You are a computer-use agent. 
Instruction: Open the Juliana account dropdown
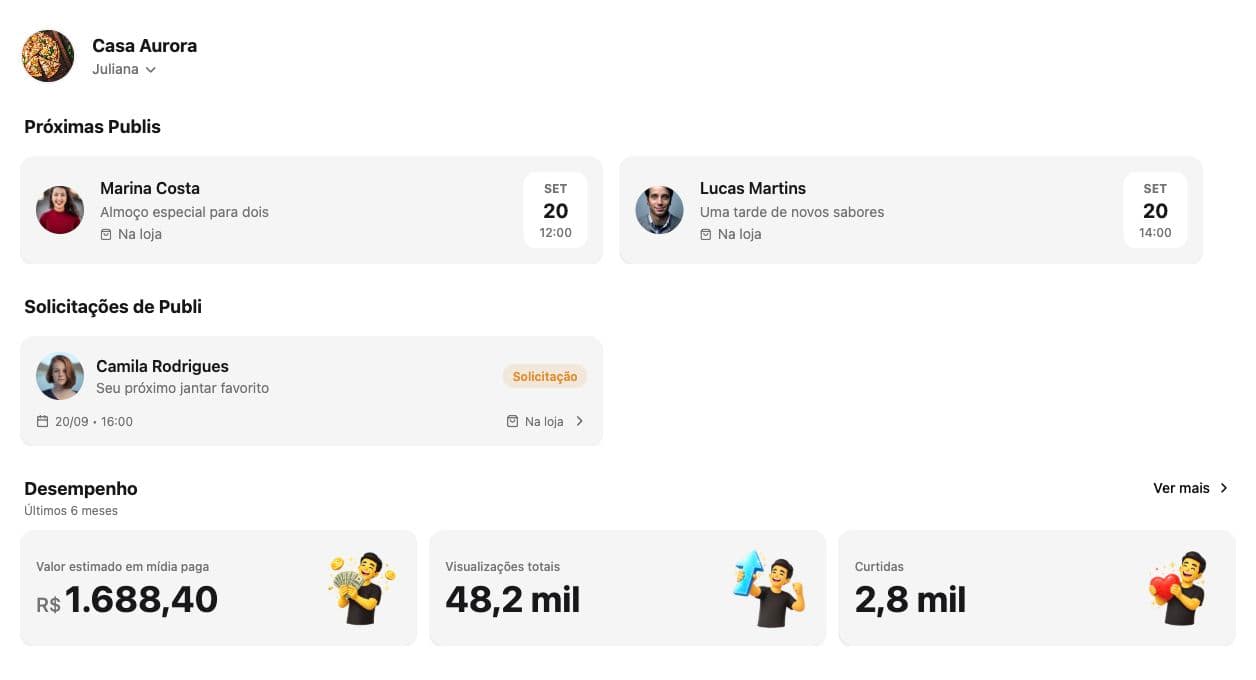pyautogui.click(x=124, y=70)
